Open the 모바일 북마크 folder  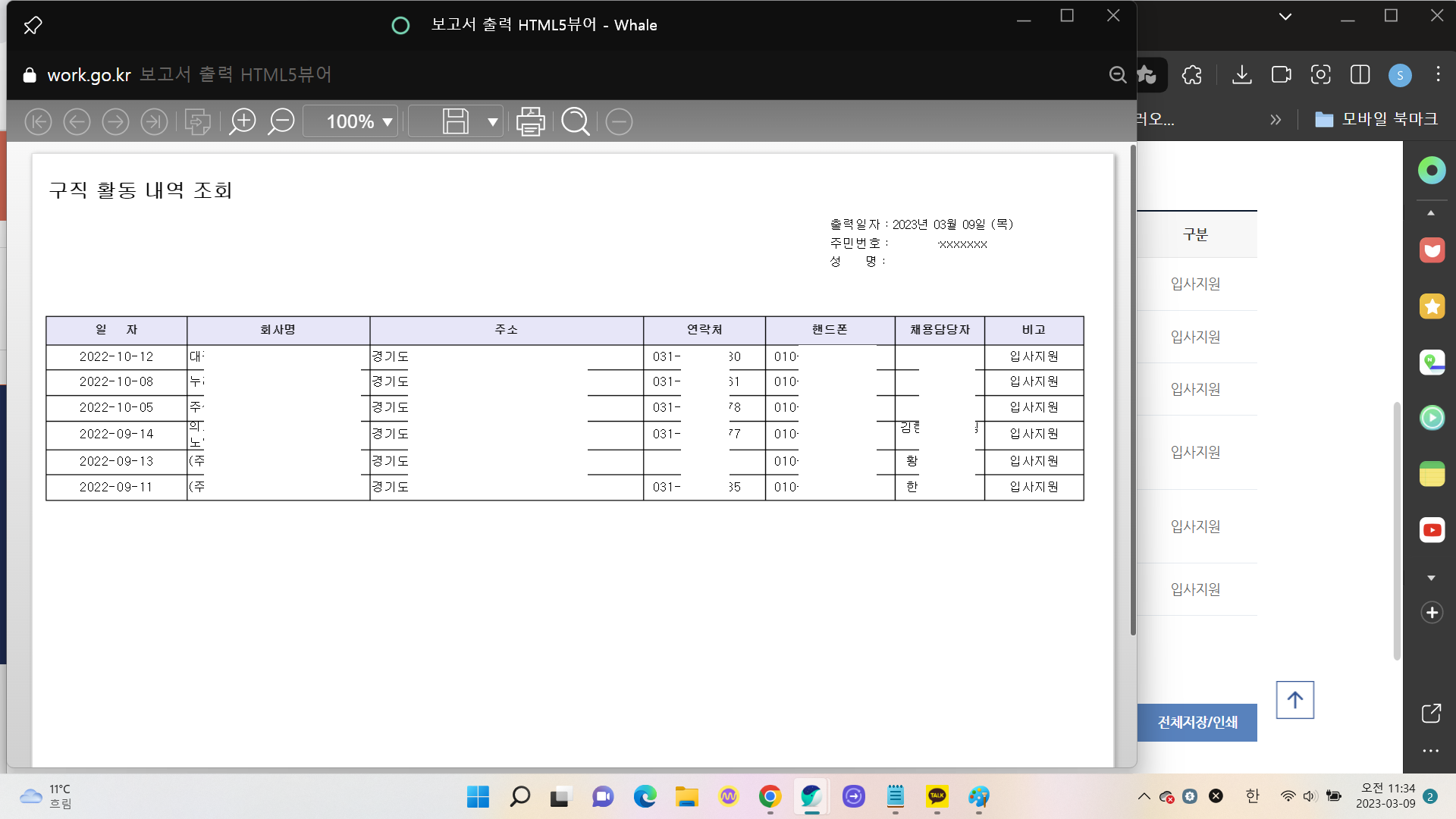[1376, 119]
